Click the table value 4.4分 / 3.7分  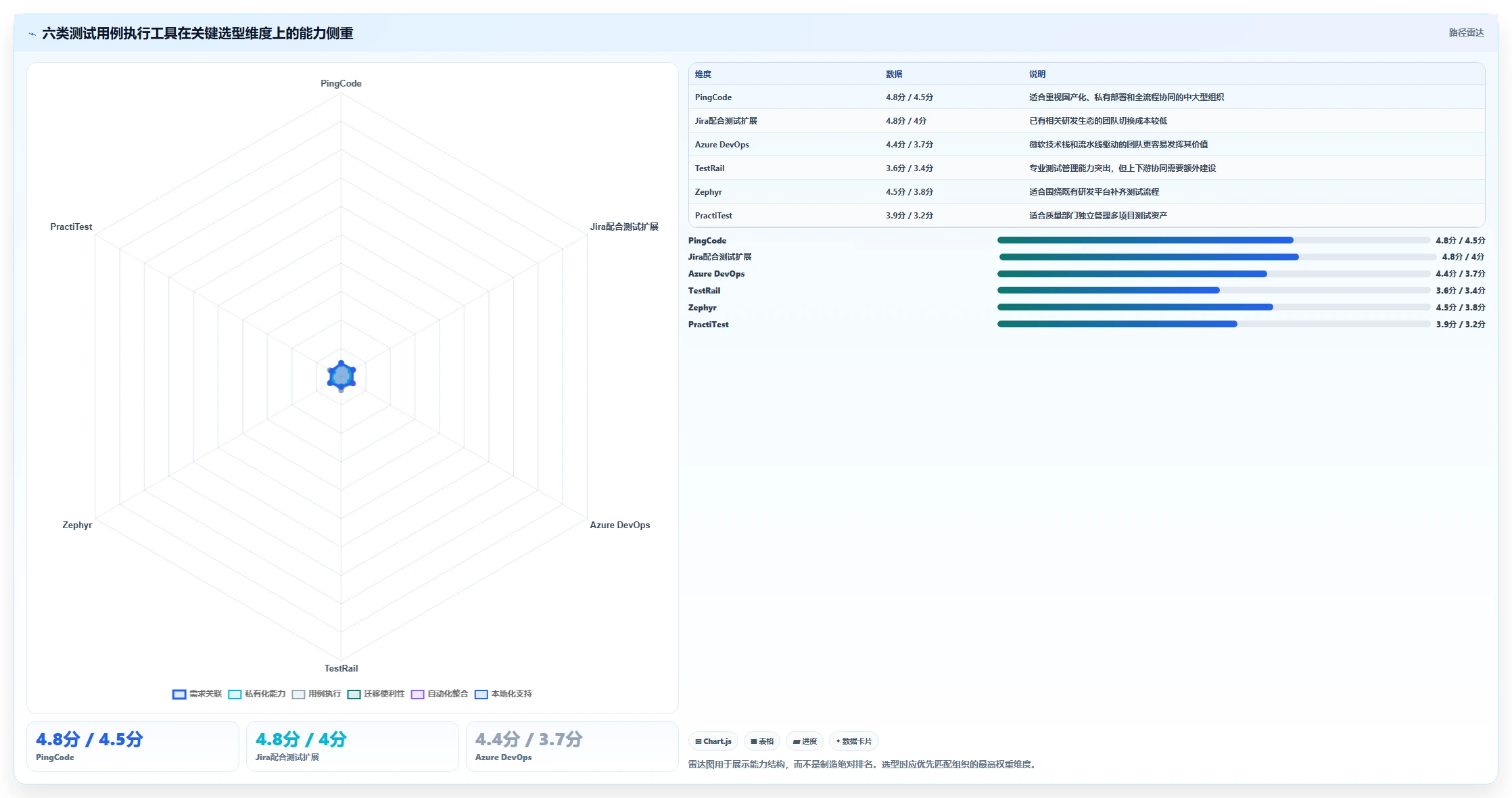[909, 145]
